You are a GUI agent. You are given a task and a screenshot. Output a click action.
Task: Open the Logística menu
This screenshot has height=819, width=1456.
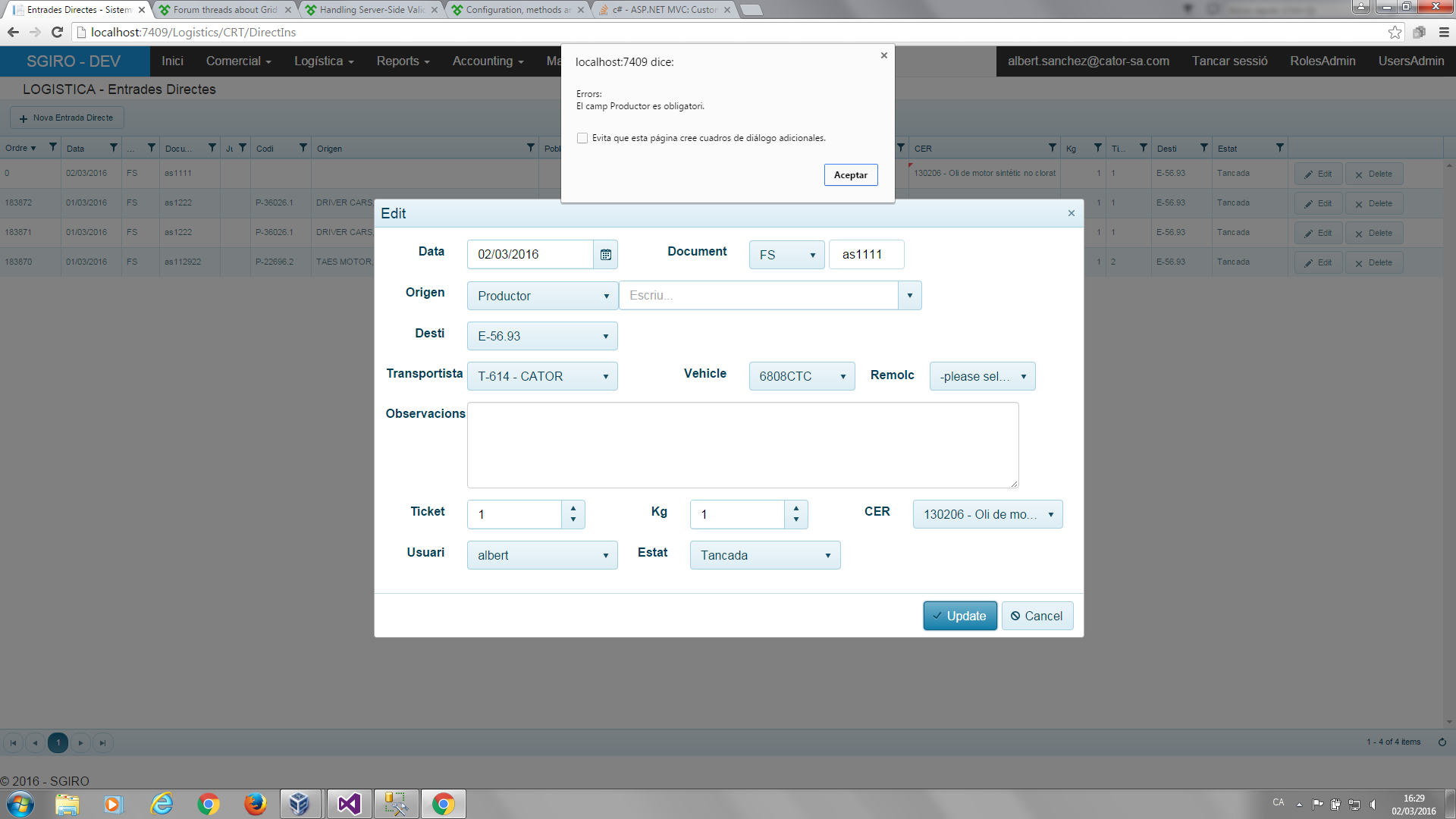tap(324, 61)
